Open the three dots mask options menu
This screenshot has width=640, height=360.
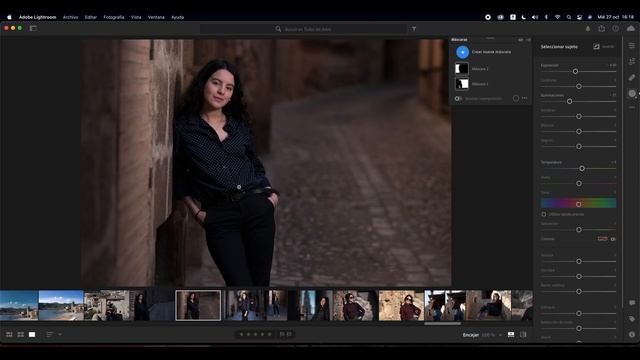[x=524, y=98]
